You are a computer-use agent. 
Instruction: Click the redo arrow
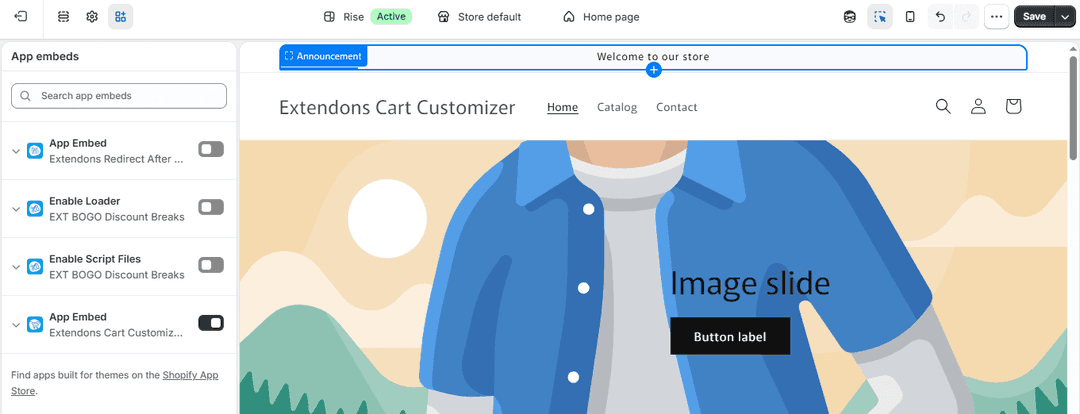pyautogui.click(x=966, y=17)
